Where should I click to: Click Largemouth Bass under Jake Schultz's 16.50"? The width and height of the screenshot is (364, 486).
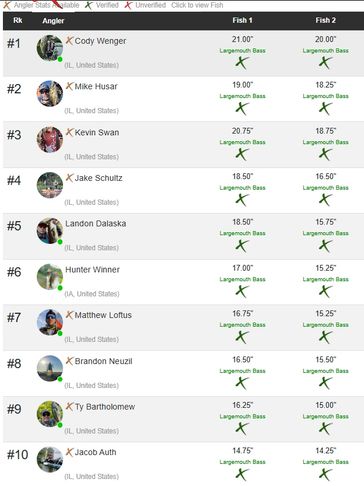coord(325,188)
